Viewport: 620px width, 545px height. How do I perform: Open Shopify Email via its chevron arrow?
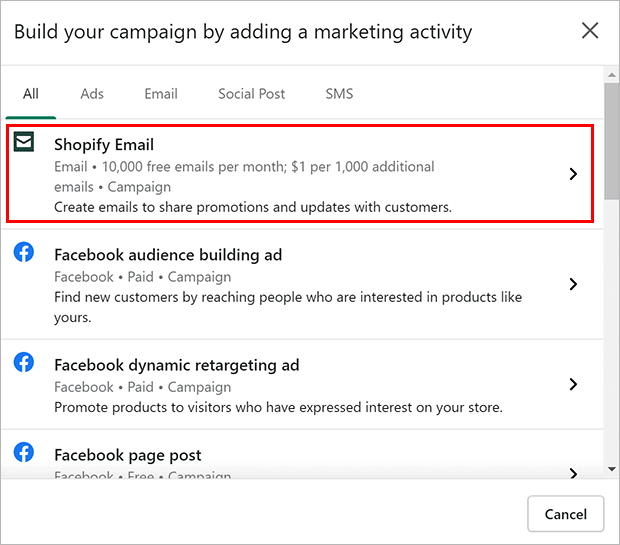(x=573, y=174)
